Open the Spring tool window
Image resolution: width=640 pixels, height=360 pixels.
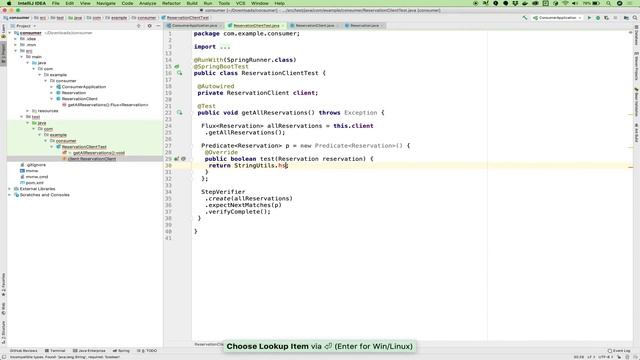point(121,351)
